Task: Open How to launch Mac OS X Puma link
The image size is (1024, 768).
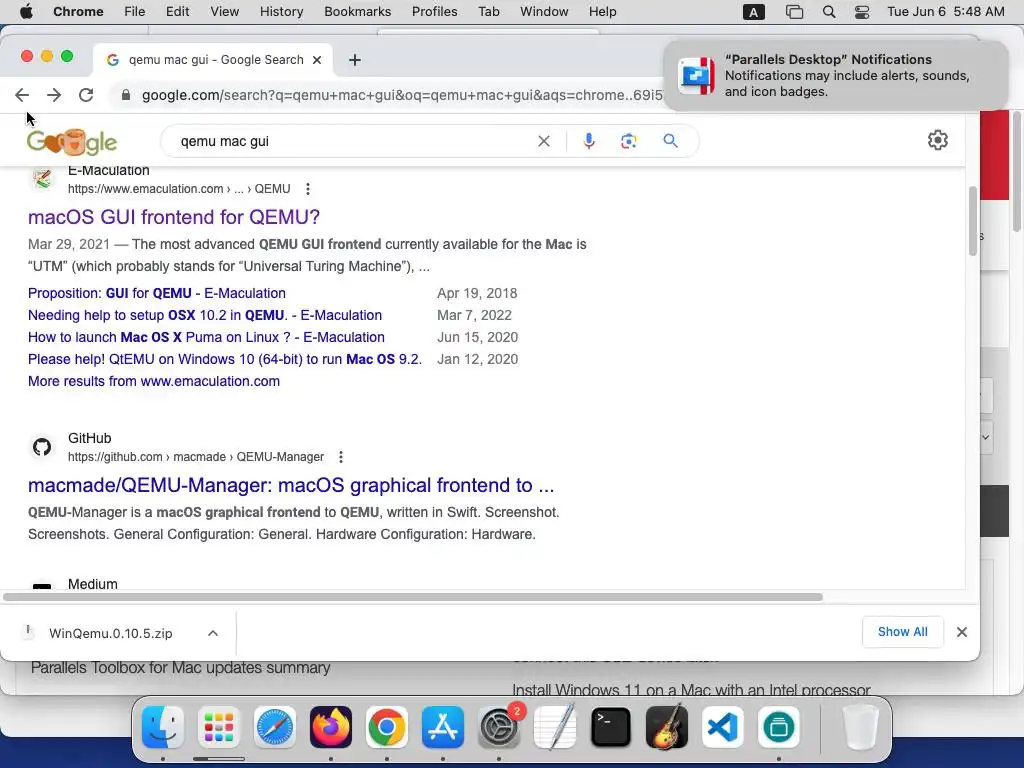Action: (206, 338)
